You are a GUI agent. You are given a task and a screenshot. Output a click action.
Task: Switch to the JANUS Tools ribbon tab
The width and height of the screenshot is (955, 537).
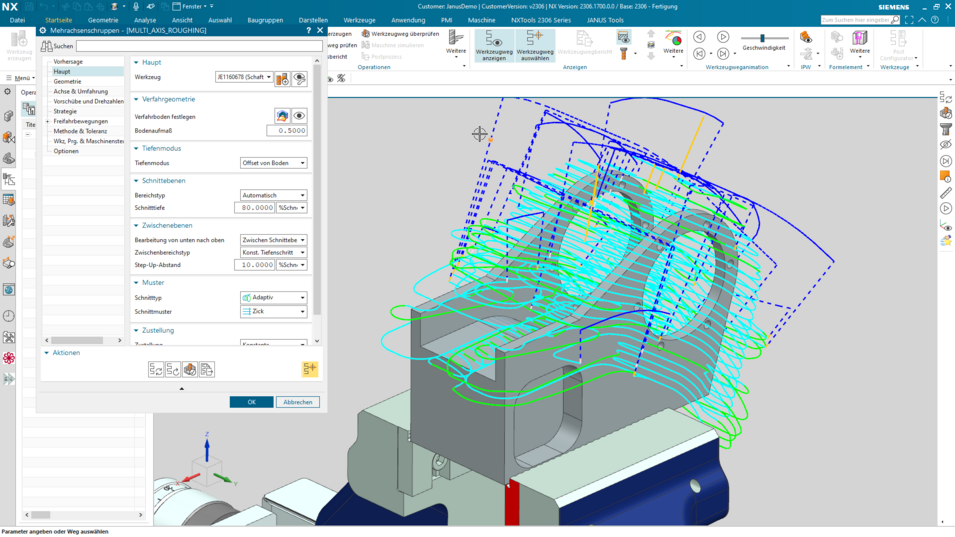tap(605, 20)
